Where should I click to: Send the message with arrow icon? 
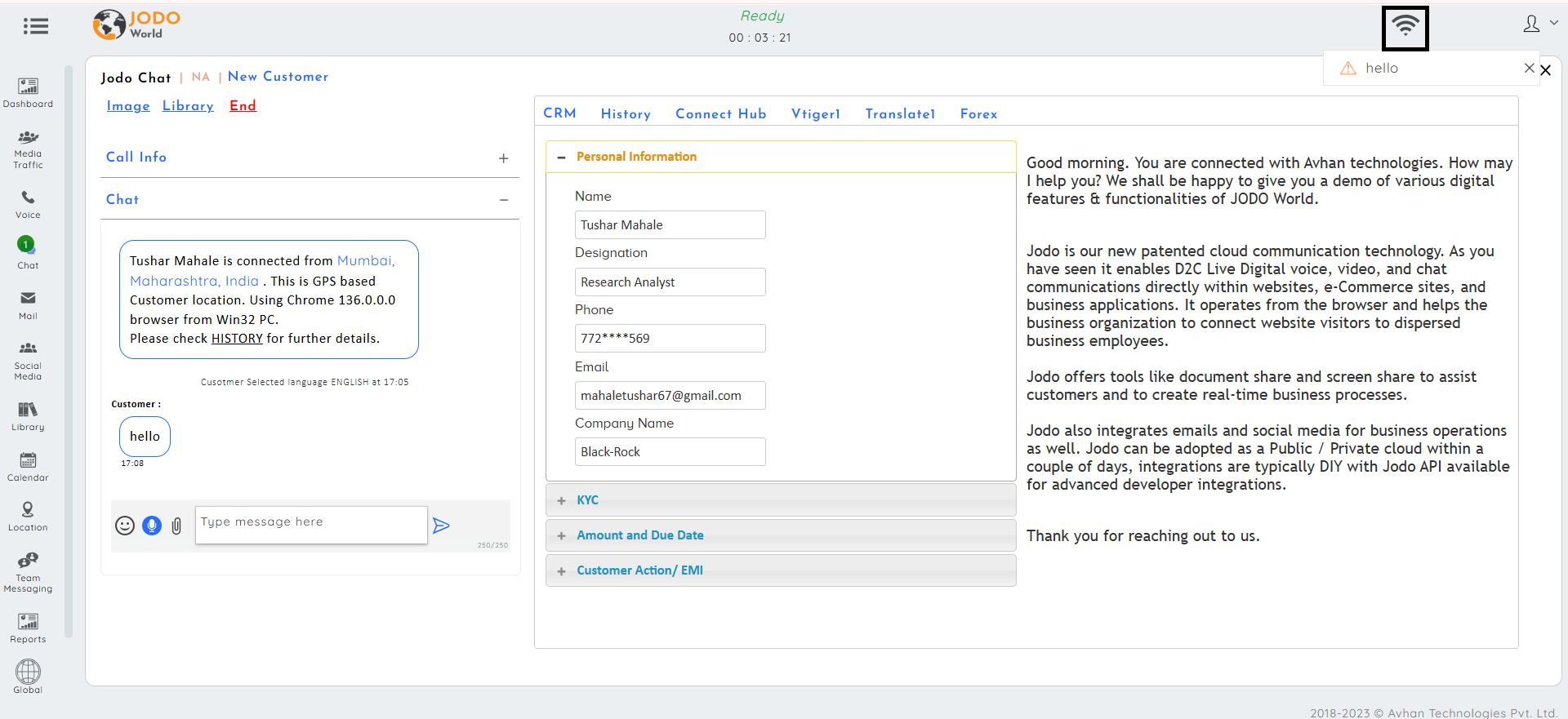tap(441, 526)
